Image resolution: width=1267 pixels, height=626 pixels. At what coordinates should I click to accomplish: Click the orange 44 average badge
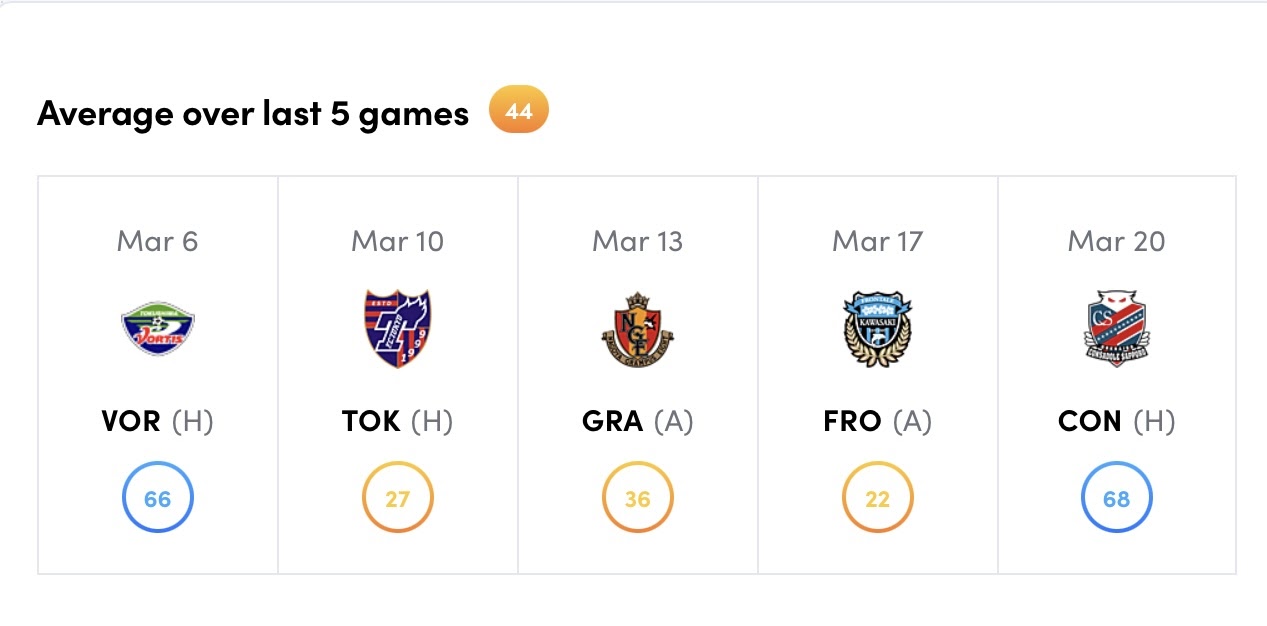coord(519,111)
